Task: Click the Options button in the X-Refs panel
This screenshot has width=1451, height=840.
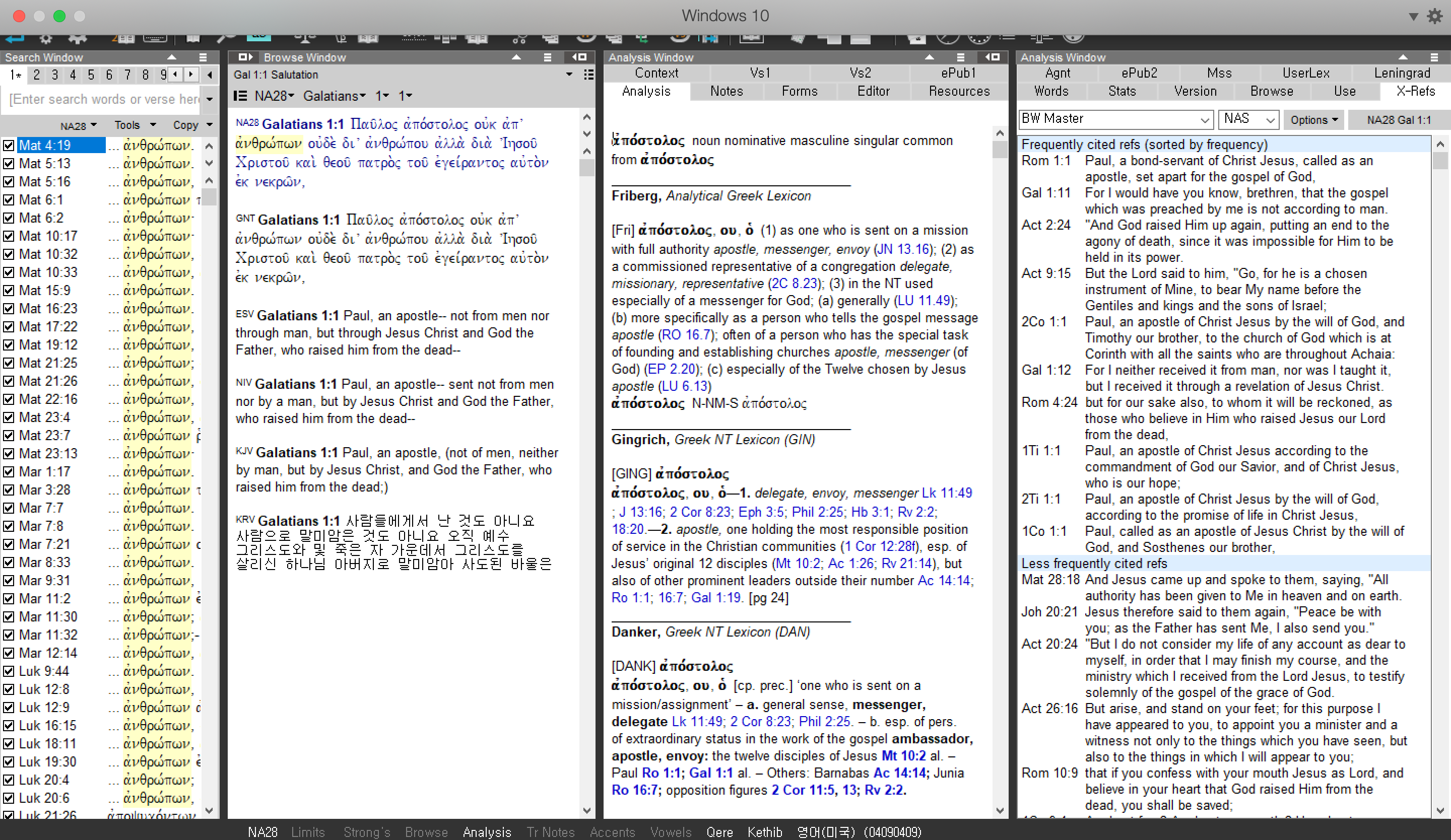Action: click(x=1313, y=120)
